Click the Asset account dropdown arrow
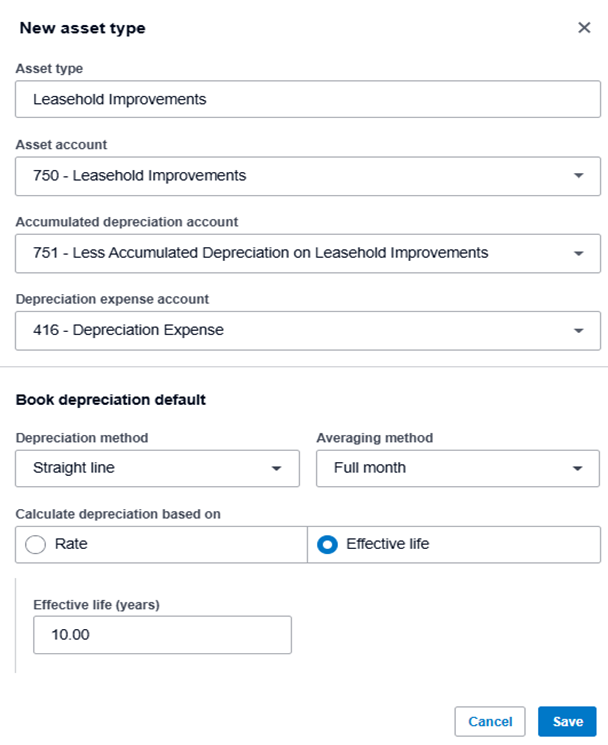Image resolution: width=608 pixels, height=745 pixels. pyautogui.click(x=579, y=176)
